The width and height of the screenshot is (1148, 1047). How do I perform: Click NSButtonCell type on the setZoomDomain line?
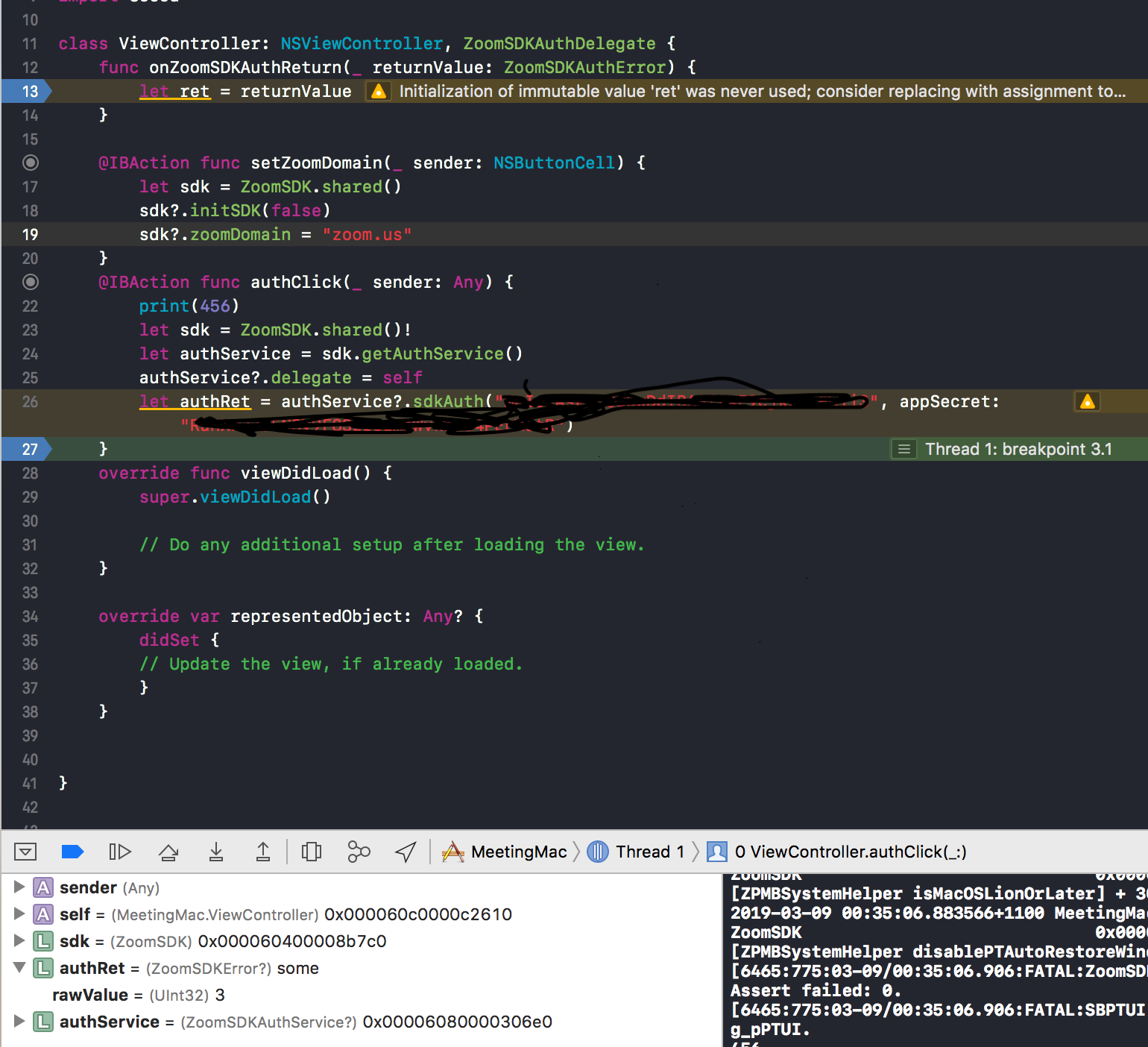coord(555,163)
